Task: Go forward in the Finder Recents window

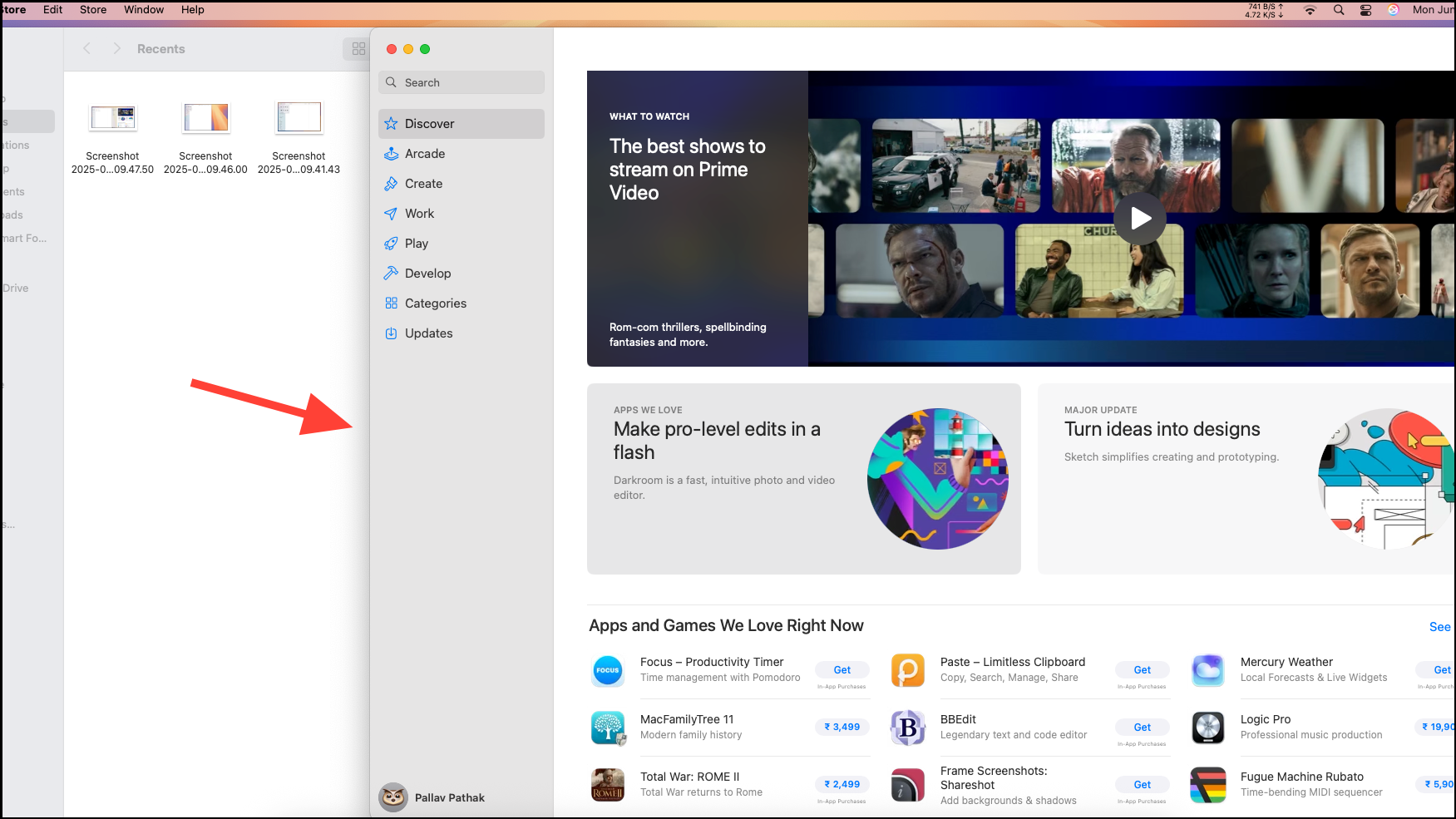Action: click(x=117, y=49)
